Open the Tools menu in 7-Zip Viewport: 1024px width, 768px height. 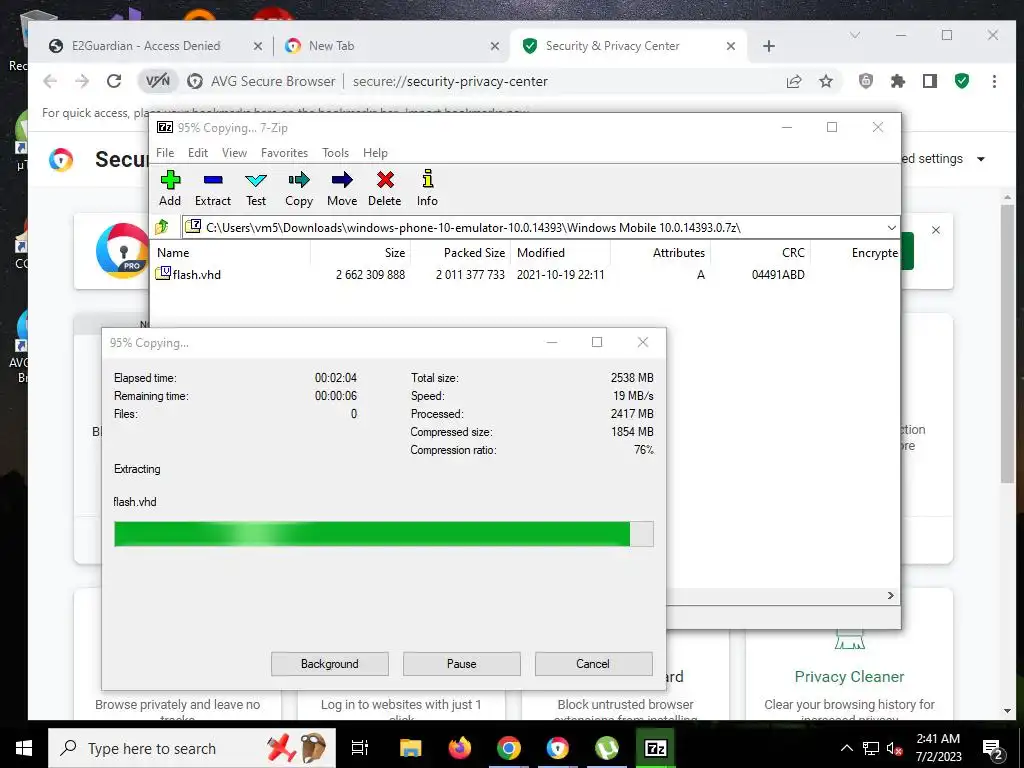[x=336, y=153]
